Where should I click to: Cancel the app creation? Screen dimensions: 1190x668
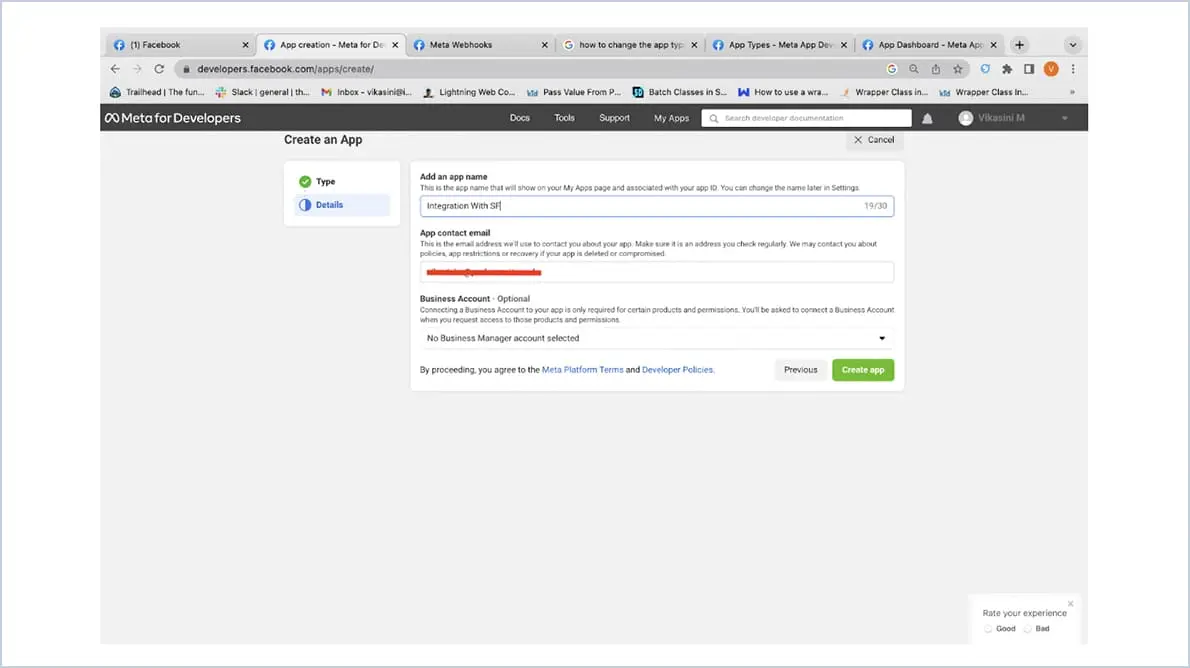(874, 140)
